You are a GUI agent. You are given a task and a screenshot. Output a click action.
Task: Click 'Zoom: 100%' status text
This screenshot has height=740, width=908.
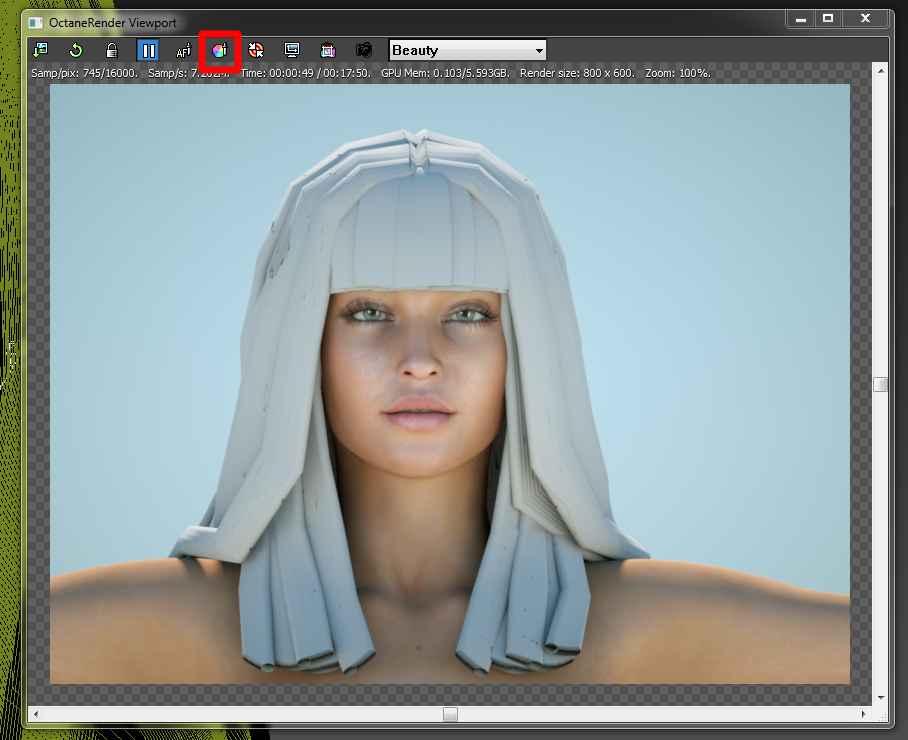pos(678,74)
